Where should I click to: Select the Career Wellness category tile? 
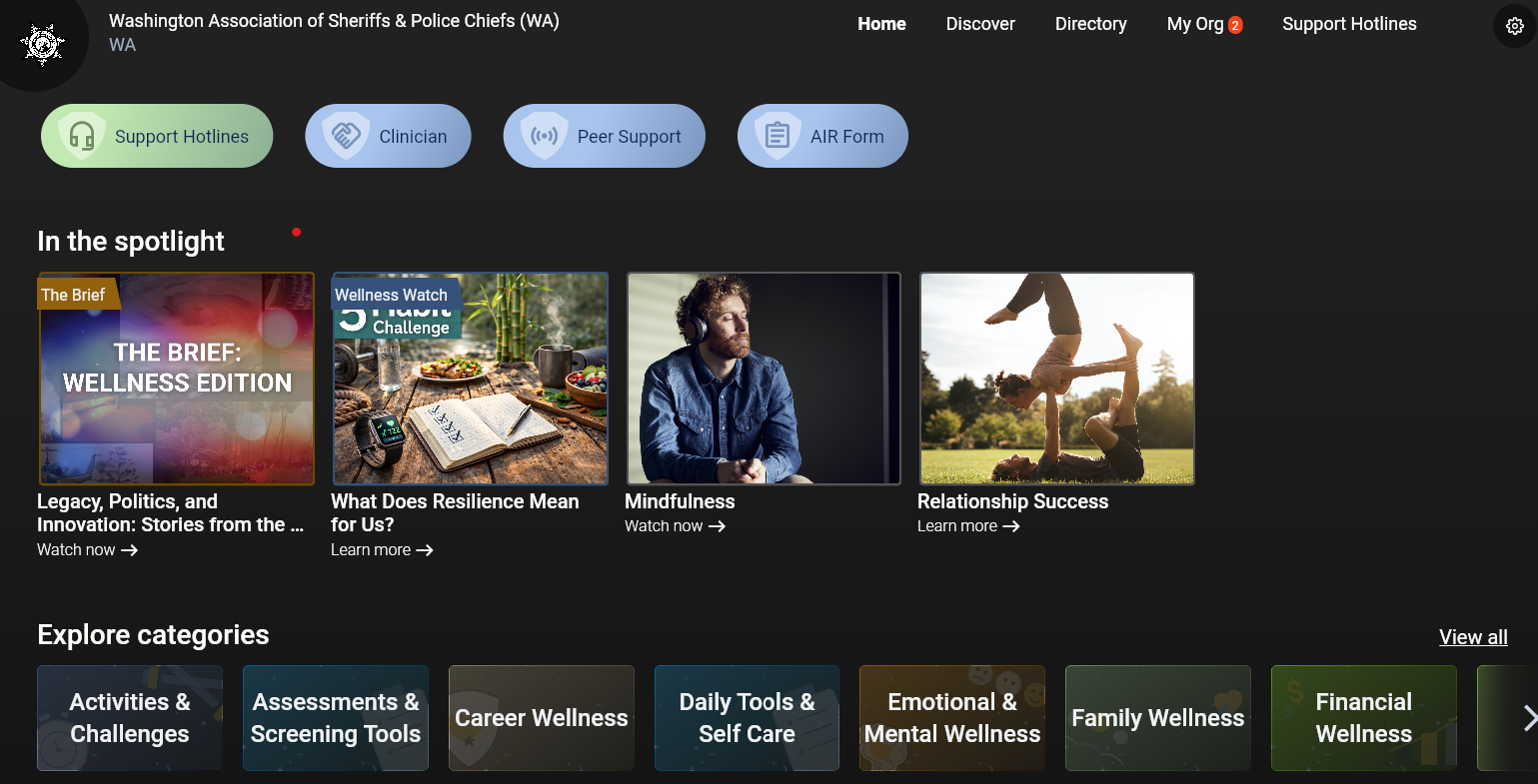click(541, 718)
